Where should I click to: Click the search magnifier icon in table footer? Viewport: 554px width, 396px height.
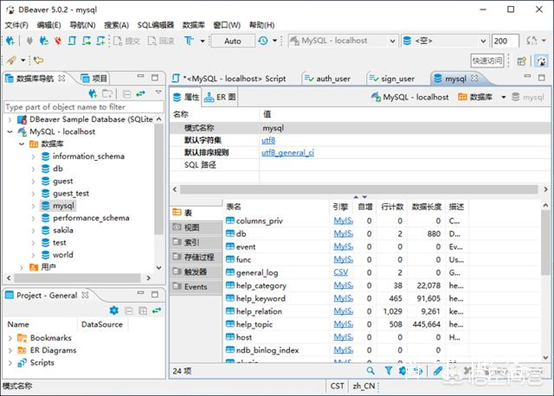point(370,371)
